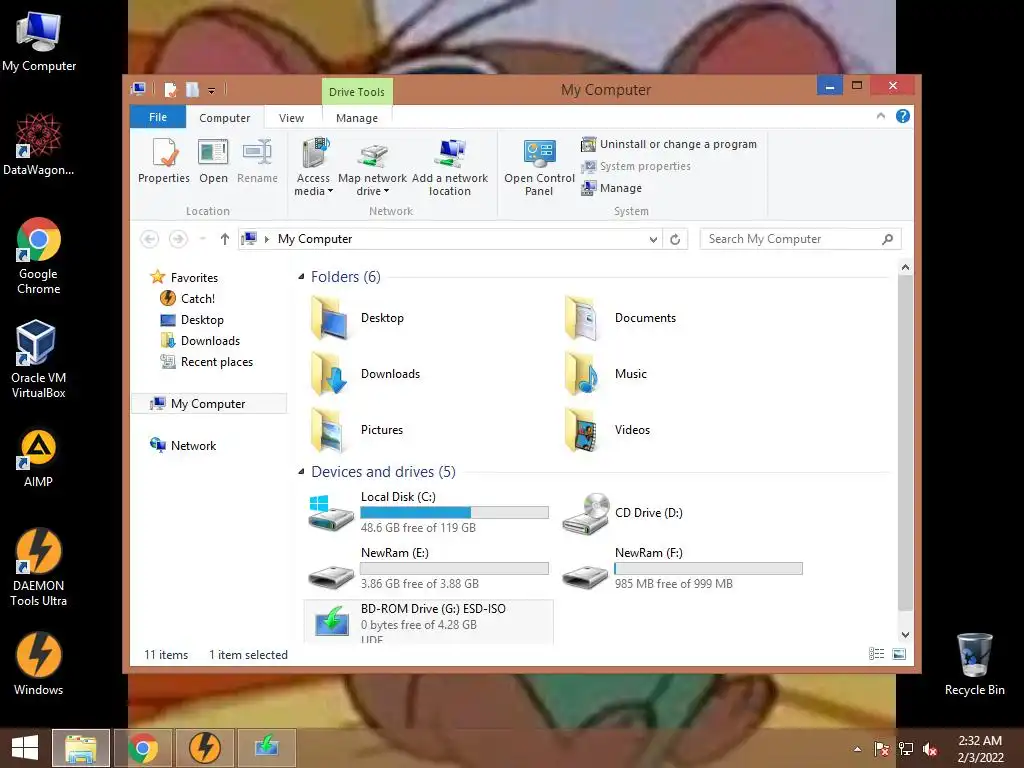Show hidden tray icons arrow

click(857, 748)
